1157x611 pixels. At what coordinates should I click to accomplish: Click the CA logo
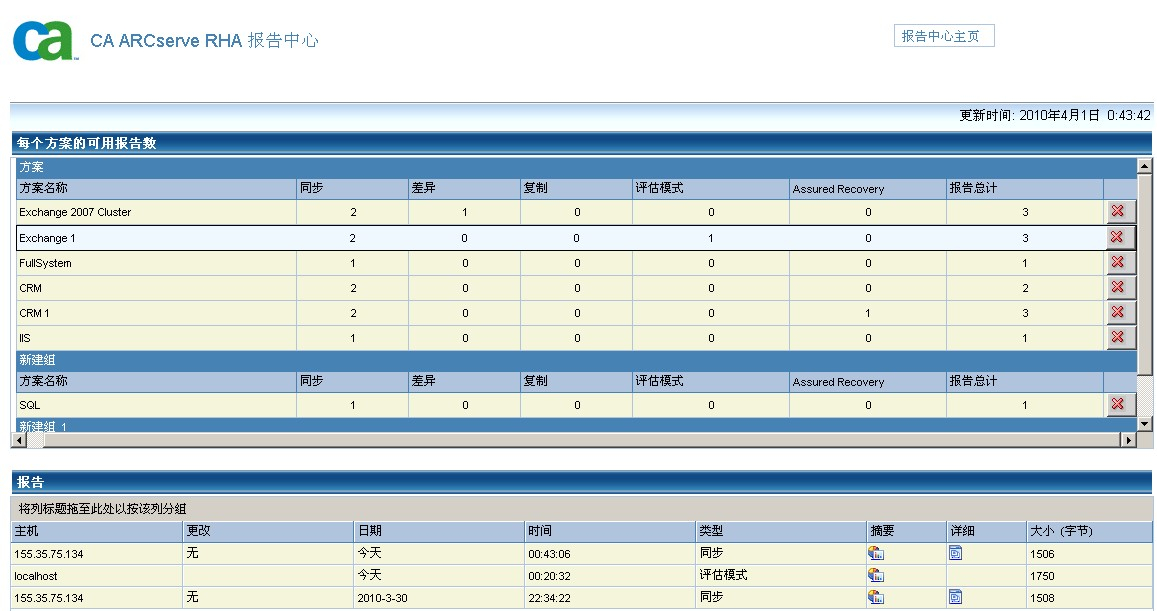(x=44, y=41)
